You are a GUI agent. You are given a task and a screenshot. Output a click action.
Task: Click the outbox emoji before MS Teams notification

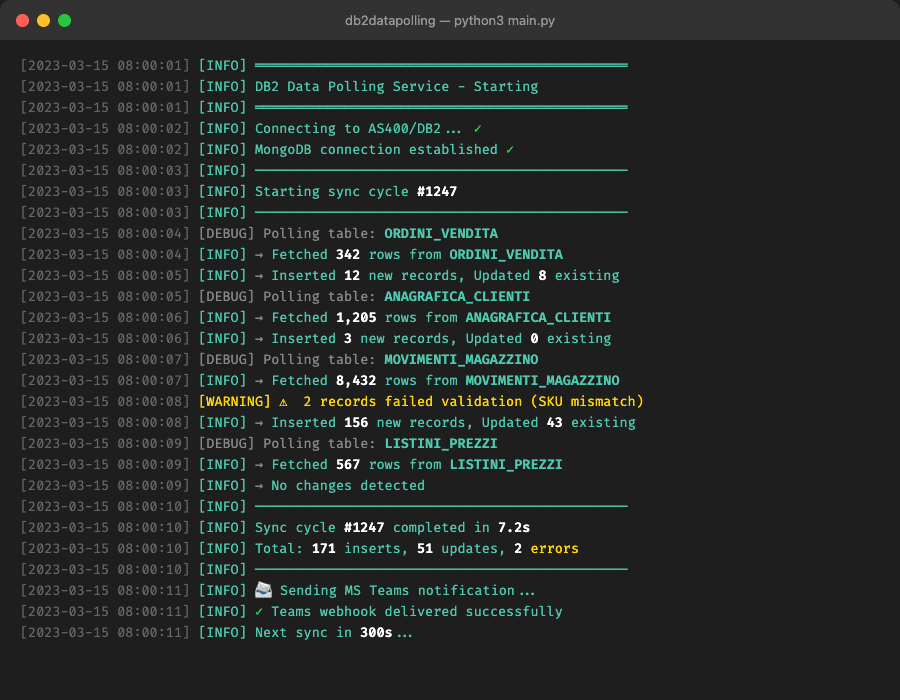pos(263,590)
